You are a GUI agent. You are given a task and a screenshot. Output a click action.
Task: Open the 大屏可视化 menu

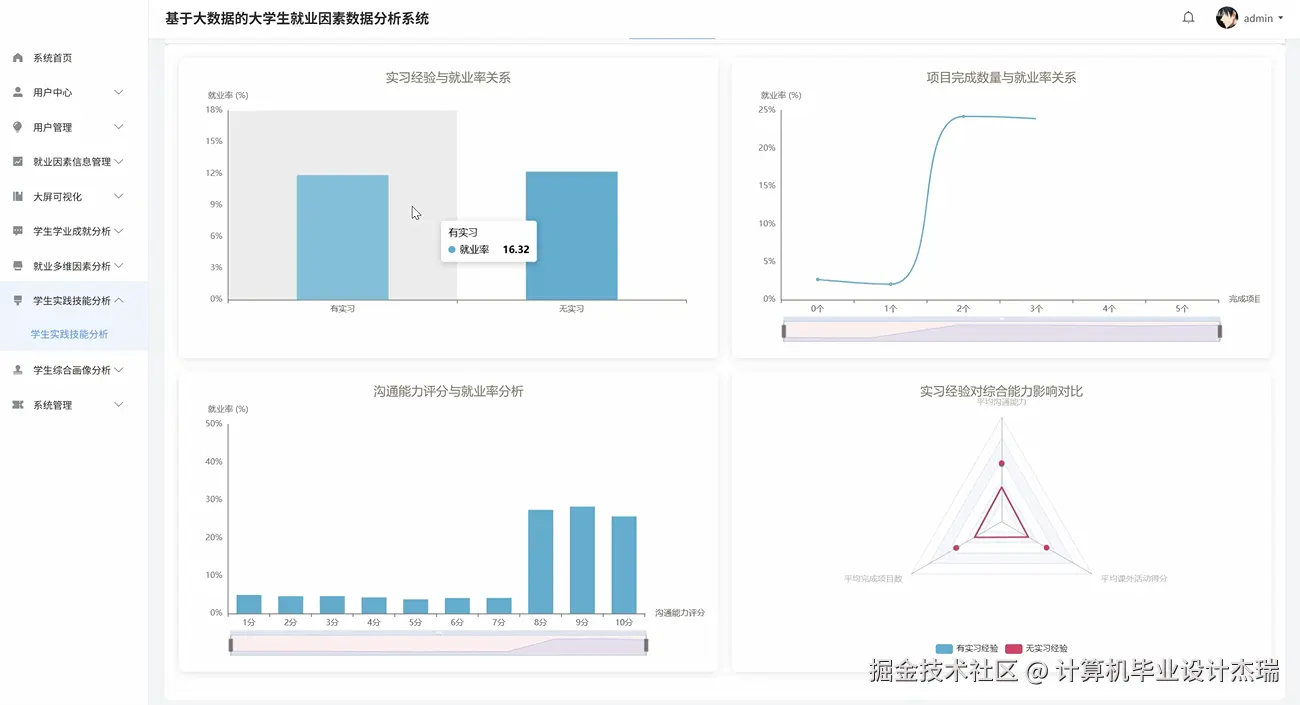(74, 196)
